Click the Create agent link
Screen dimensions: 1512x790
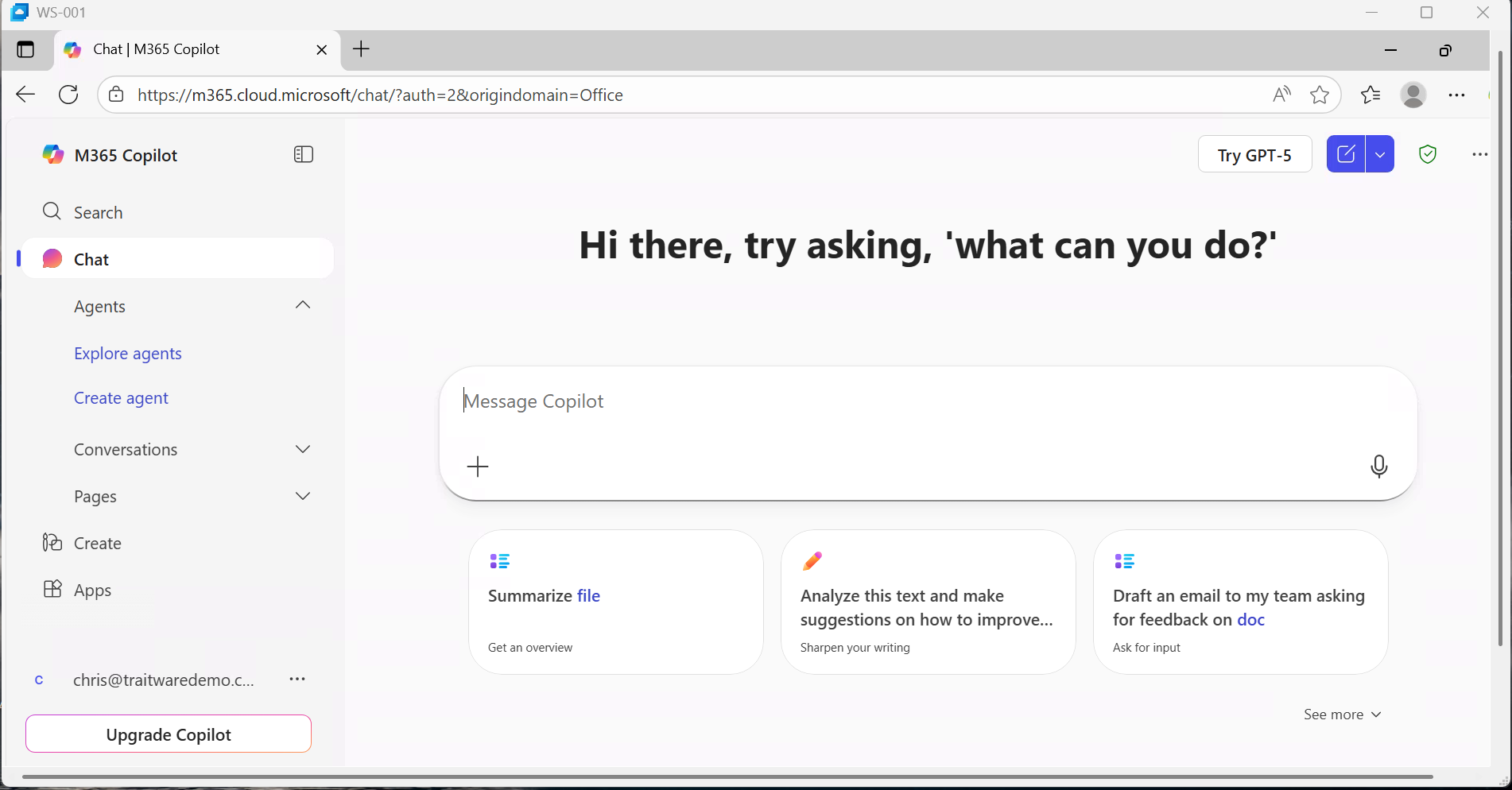click(x=121, y=398)
